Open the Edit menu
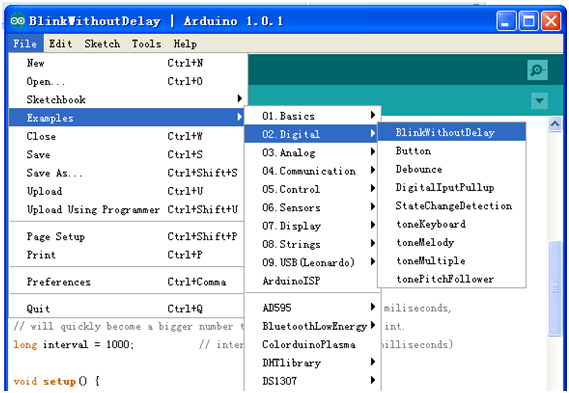This screenshot has width=569, height=393. (61, 44)
